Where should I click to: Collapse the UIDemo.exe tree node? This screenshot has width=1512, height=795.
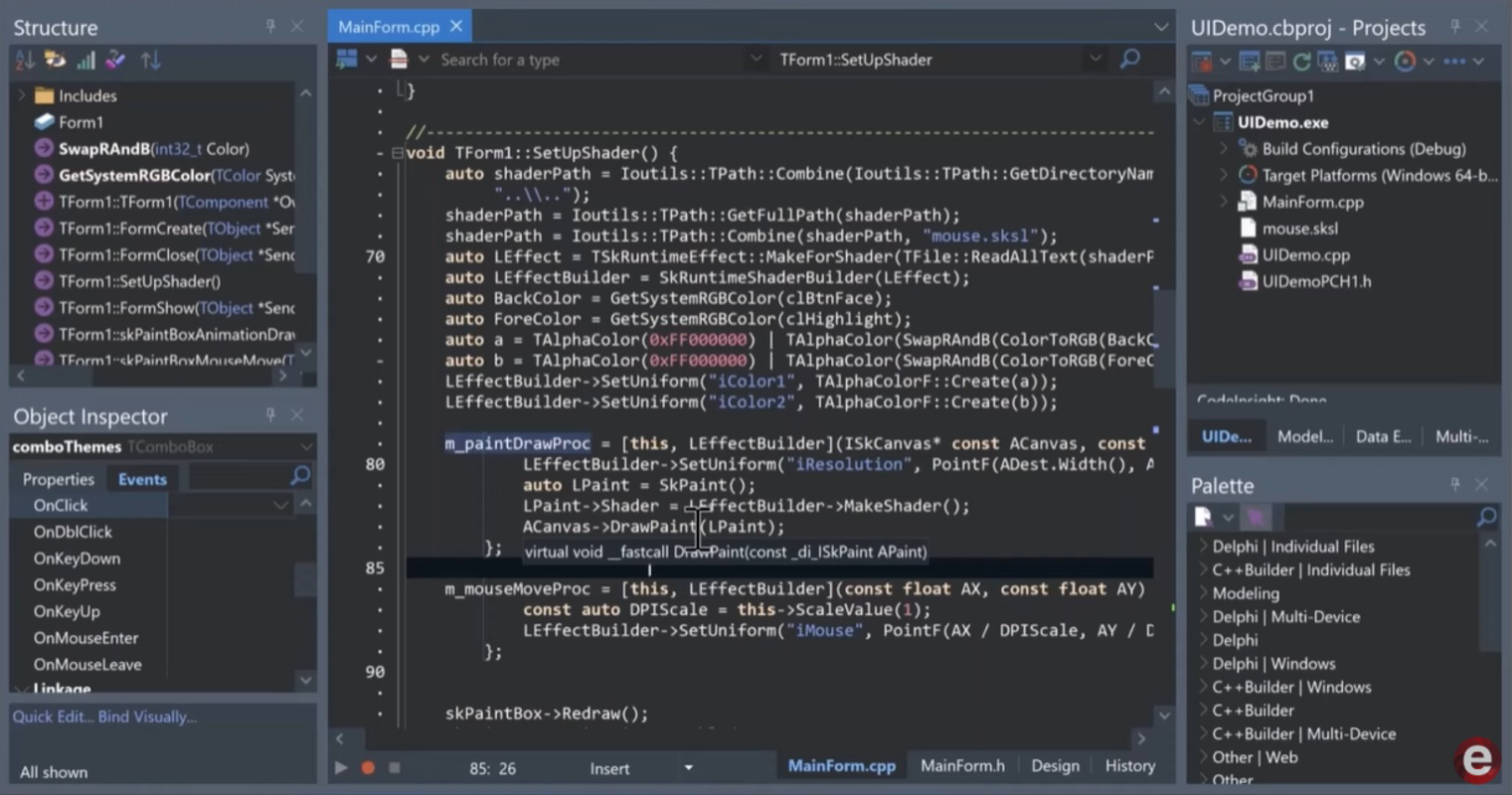pos(1199,121)
